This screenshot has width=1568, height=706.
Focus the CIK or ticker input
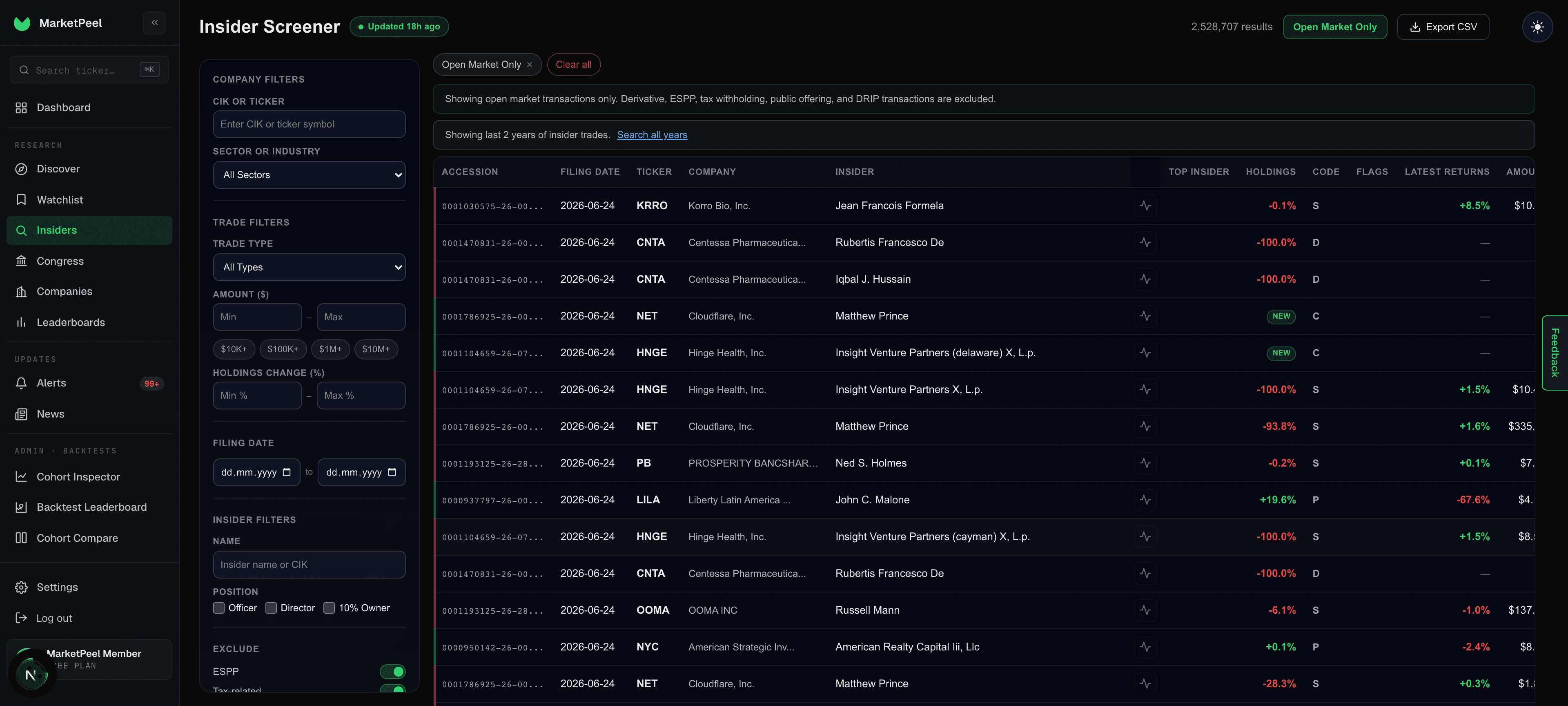(309, 124)
